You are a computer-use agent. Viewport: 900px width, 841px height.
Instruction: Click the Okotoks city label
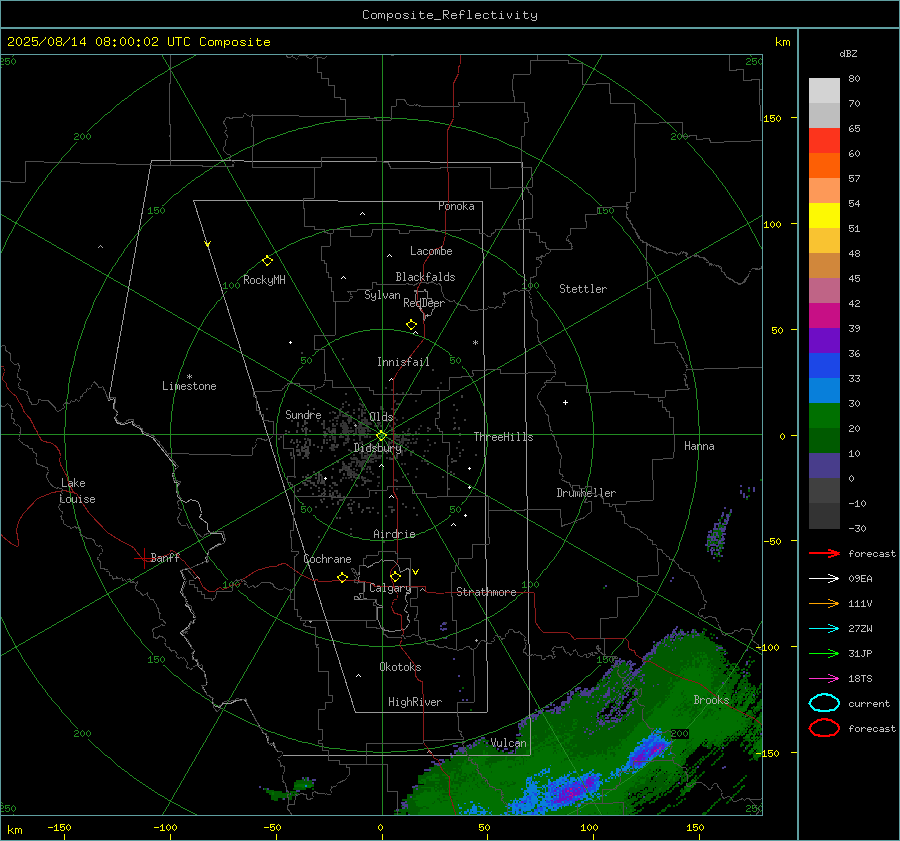[x=400, y=667]
